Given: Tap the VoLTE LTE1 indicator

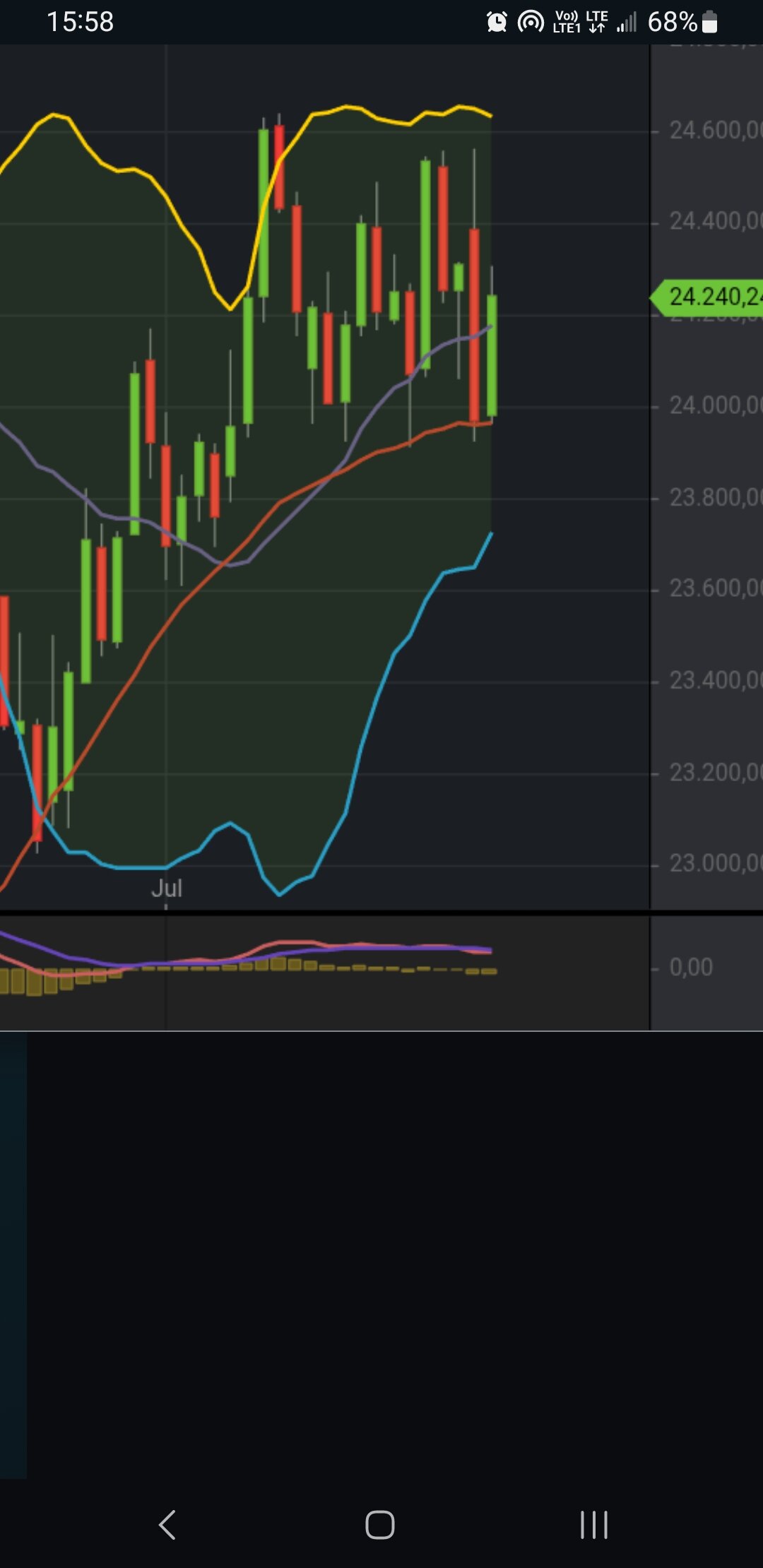Looking at the screenshot, I should click(x=567, y=23).
